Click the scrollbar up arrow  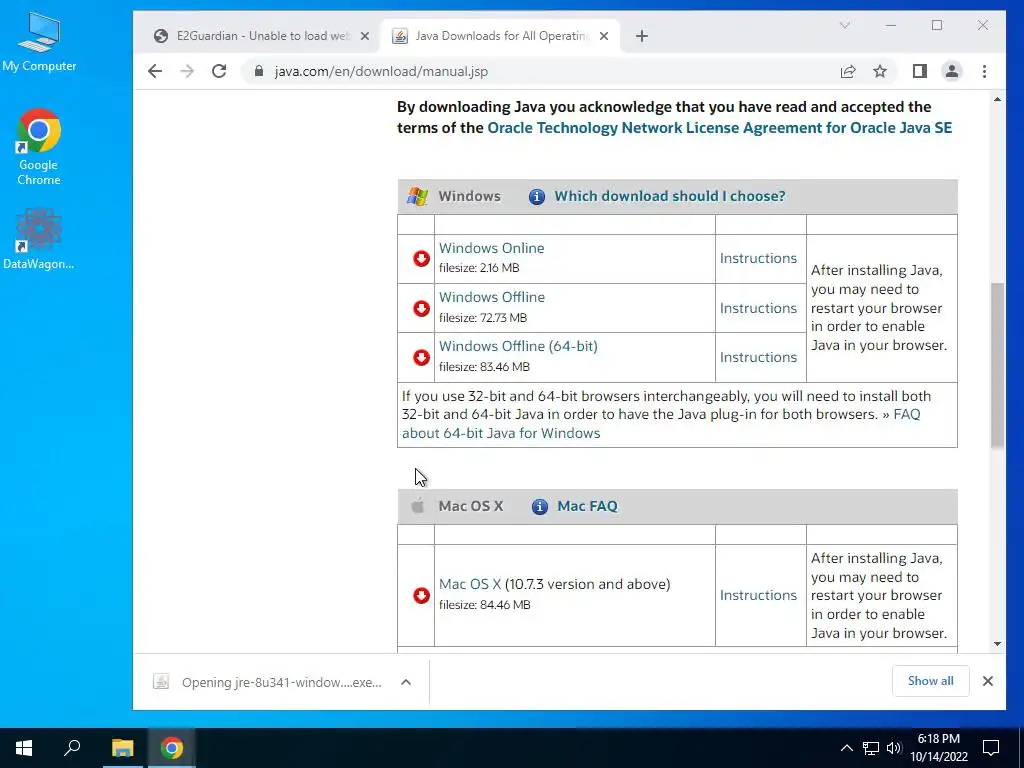pyautogui.click(x=997, y=99)
